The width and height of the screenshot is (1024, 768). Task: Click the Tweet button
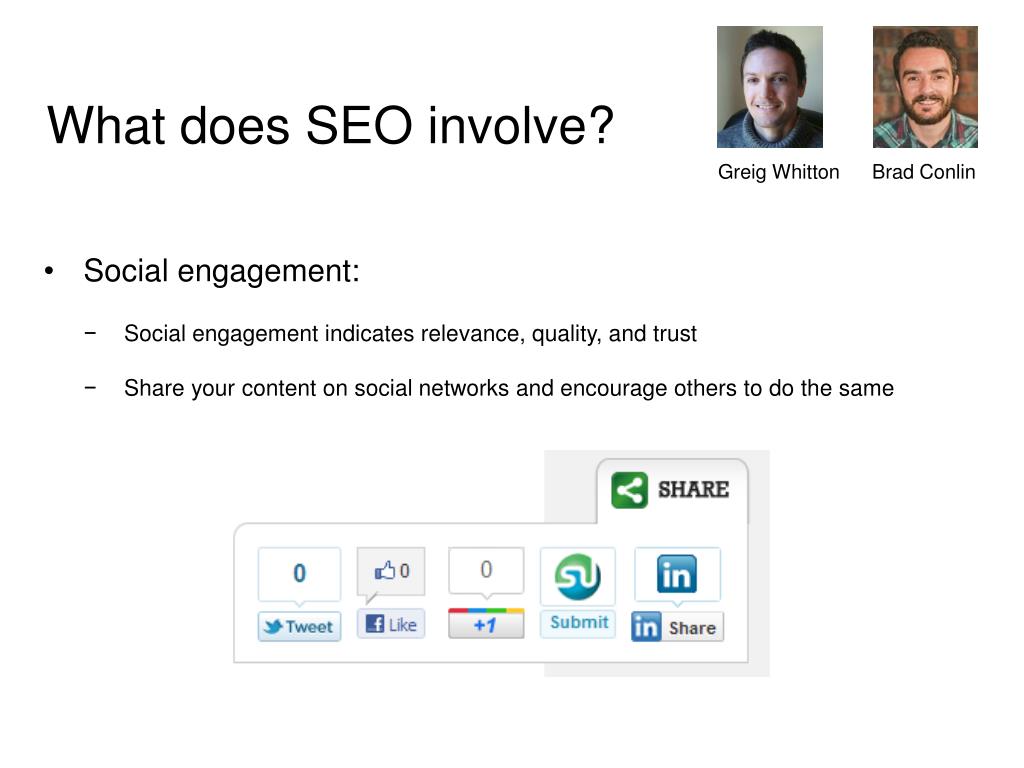(299, 626)
